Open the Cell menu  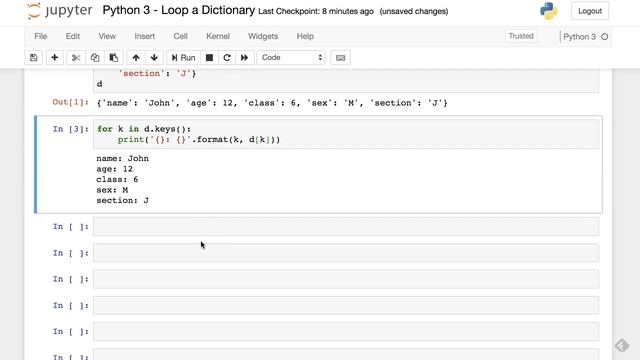(180, 36)
